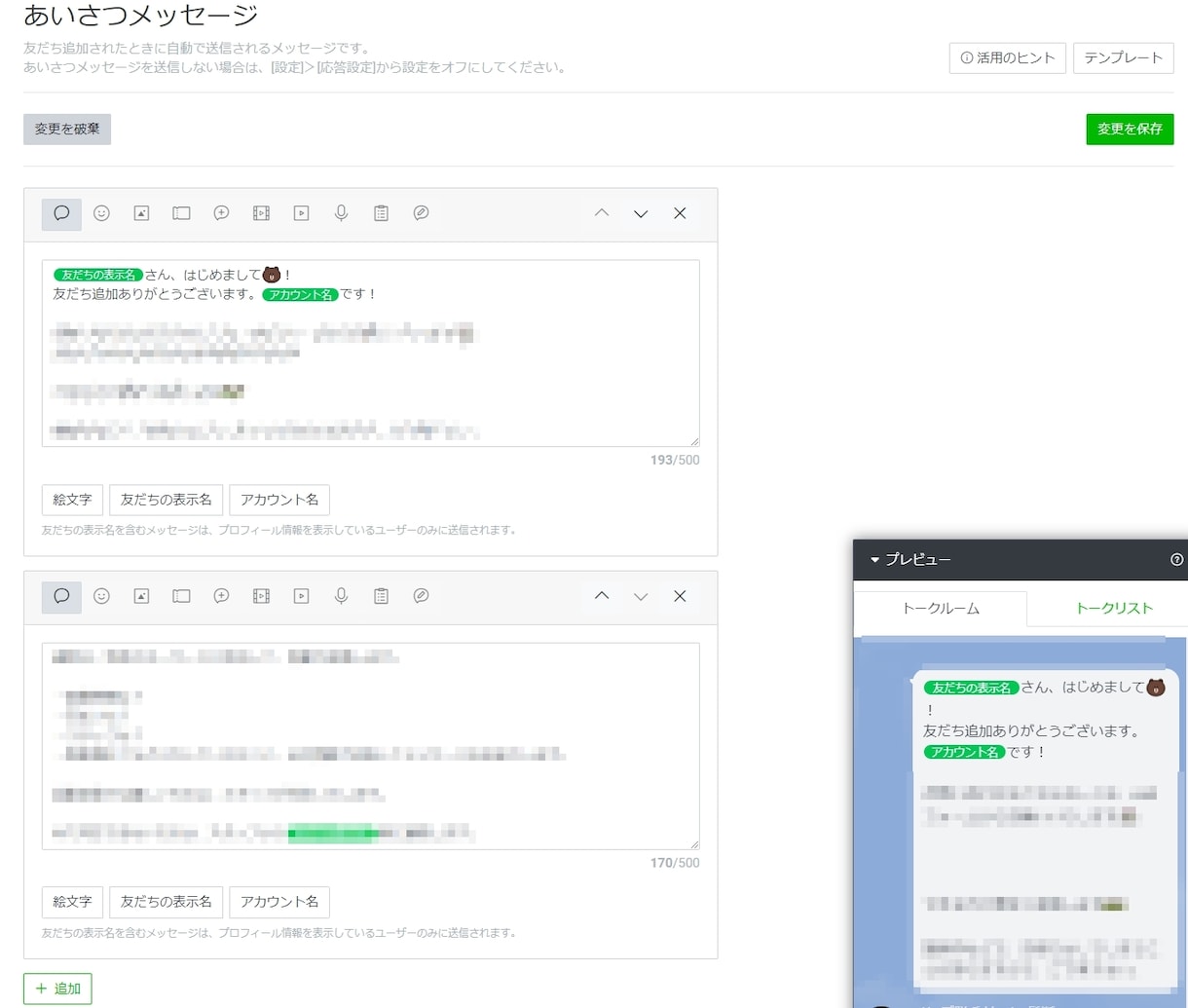Select text message type in first message box
The height and width of the screenshot is (1008, 1188).
(x=61, y=213)
